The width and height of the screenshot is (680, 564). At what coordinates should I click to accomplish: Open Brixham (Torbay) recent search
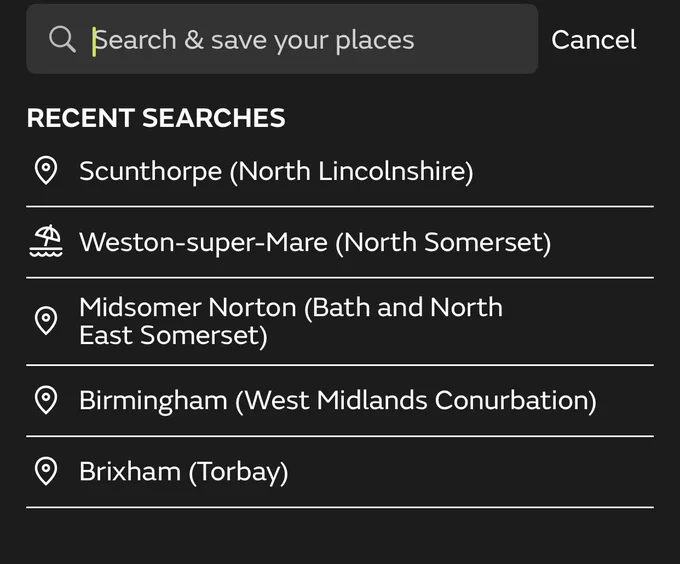tap(340, 472)
